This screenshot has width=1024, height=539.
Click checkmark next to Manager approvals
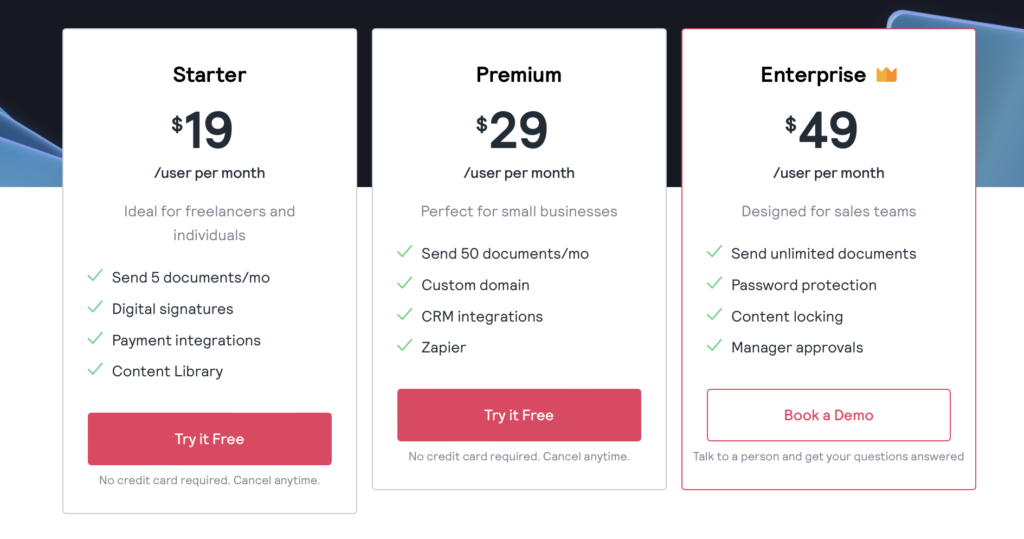click(714, 346)
